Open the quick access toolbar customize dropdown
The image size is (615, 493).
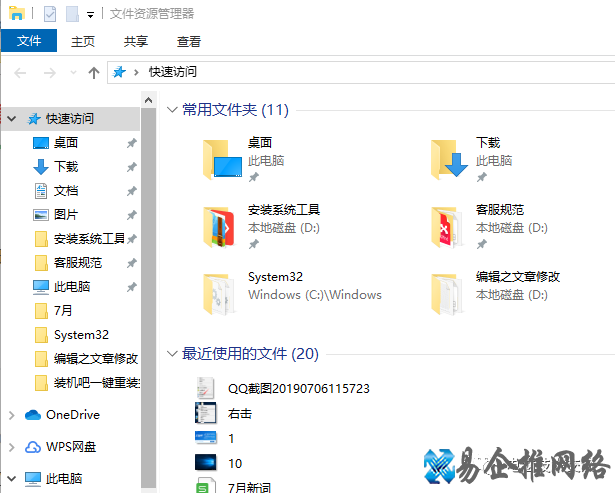click(x=91, y=14)
